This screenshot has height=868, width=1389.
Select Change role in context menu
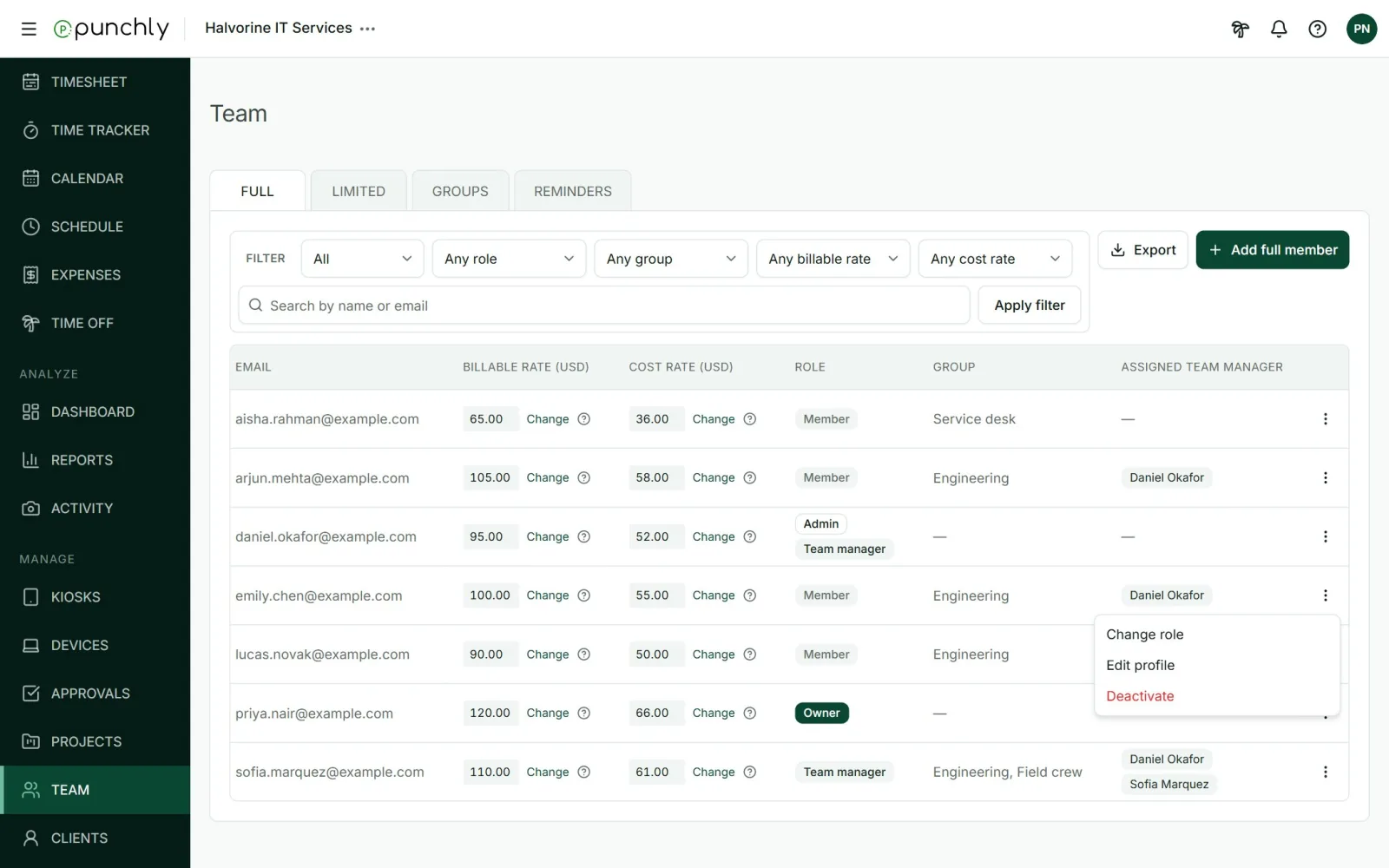click(1217, 635)
